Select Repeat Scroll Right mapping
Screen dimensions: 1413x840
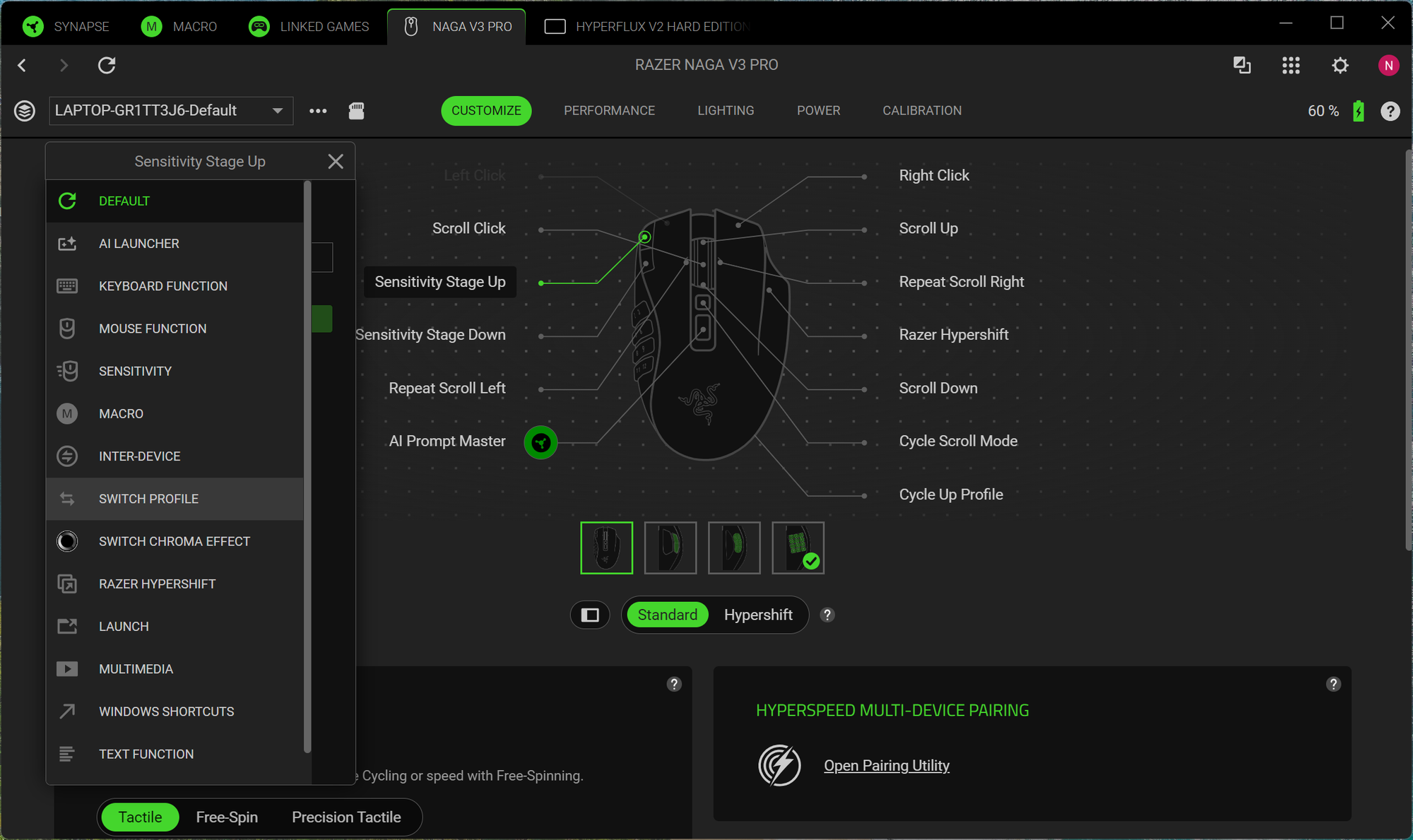[961, 282]
